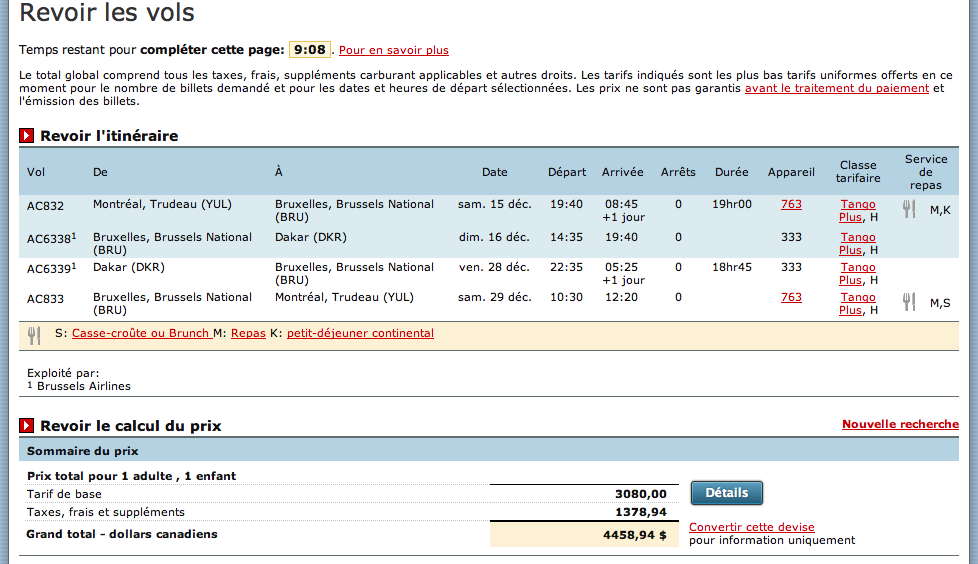Start a new search via Nouvelle recherche
The width and height of the screenshot is (978, 564).
pos(900,424)
